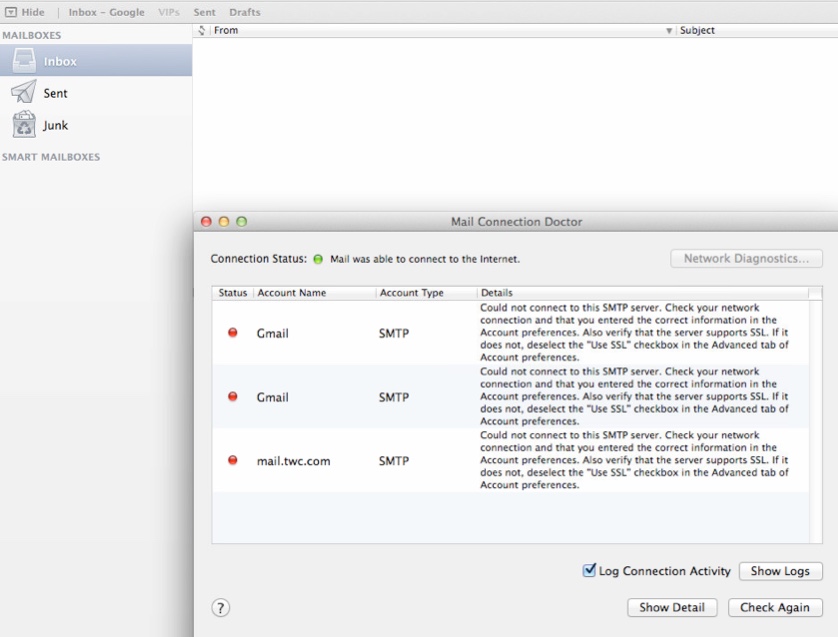The width and height of the screenshot is (838, 637).
Task: Zoom the Mail Connection Doctor window
Action: pos(242,221)
